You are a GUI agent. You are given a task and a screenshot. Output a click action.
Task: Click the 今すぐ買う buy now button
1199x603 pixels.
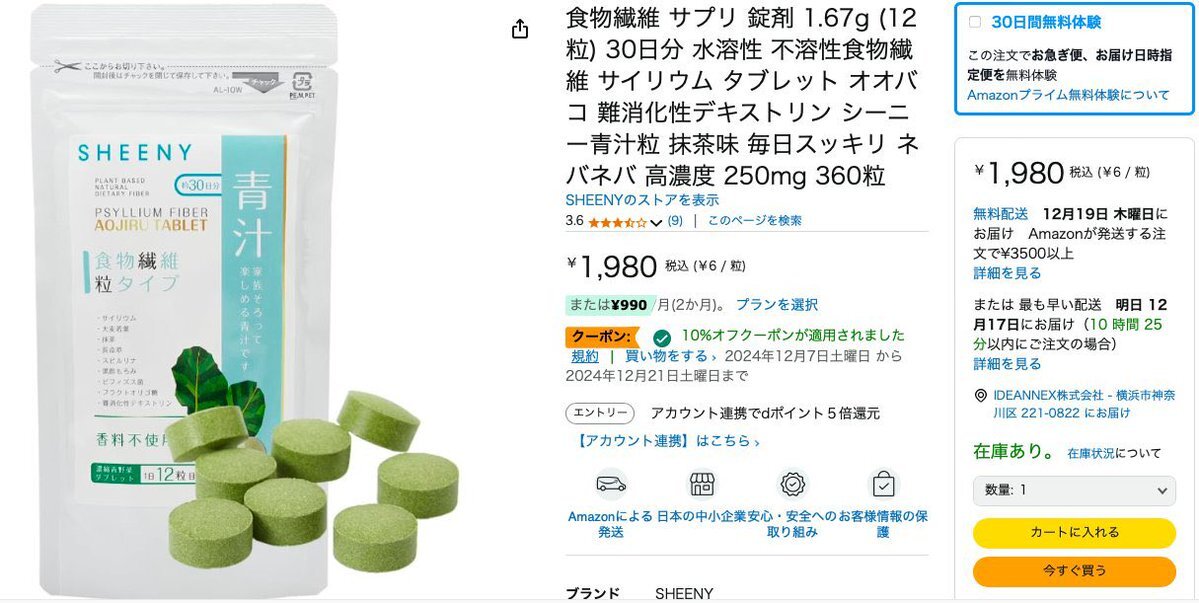tap(1074, 571)
